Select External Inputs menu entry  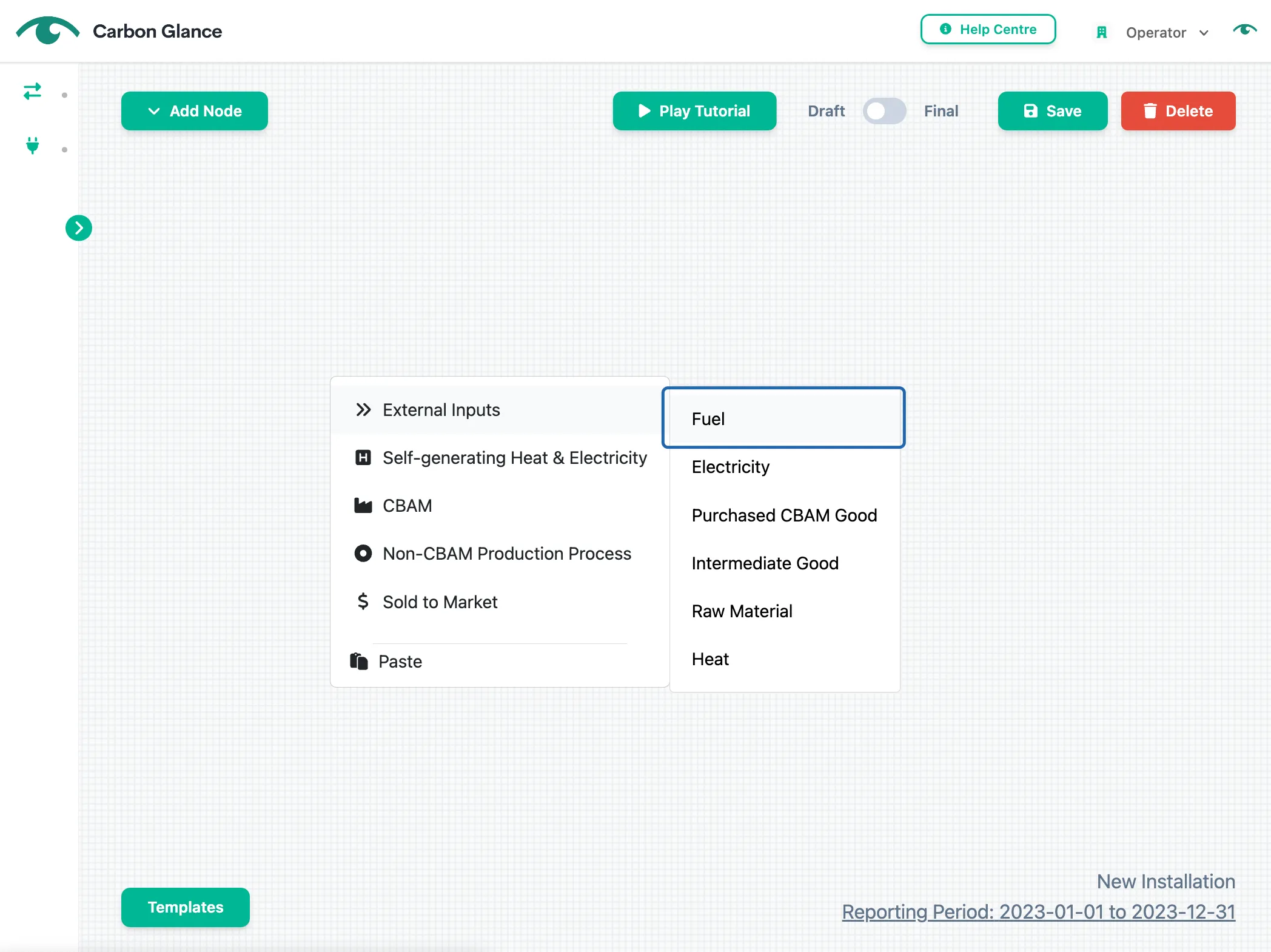tap(500, 410)
